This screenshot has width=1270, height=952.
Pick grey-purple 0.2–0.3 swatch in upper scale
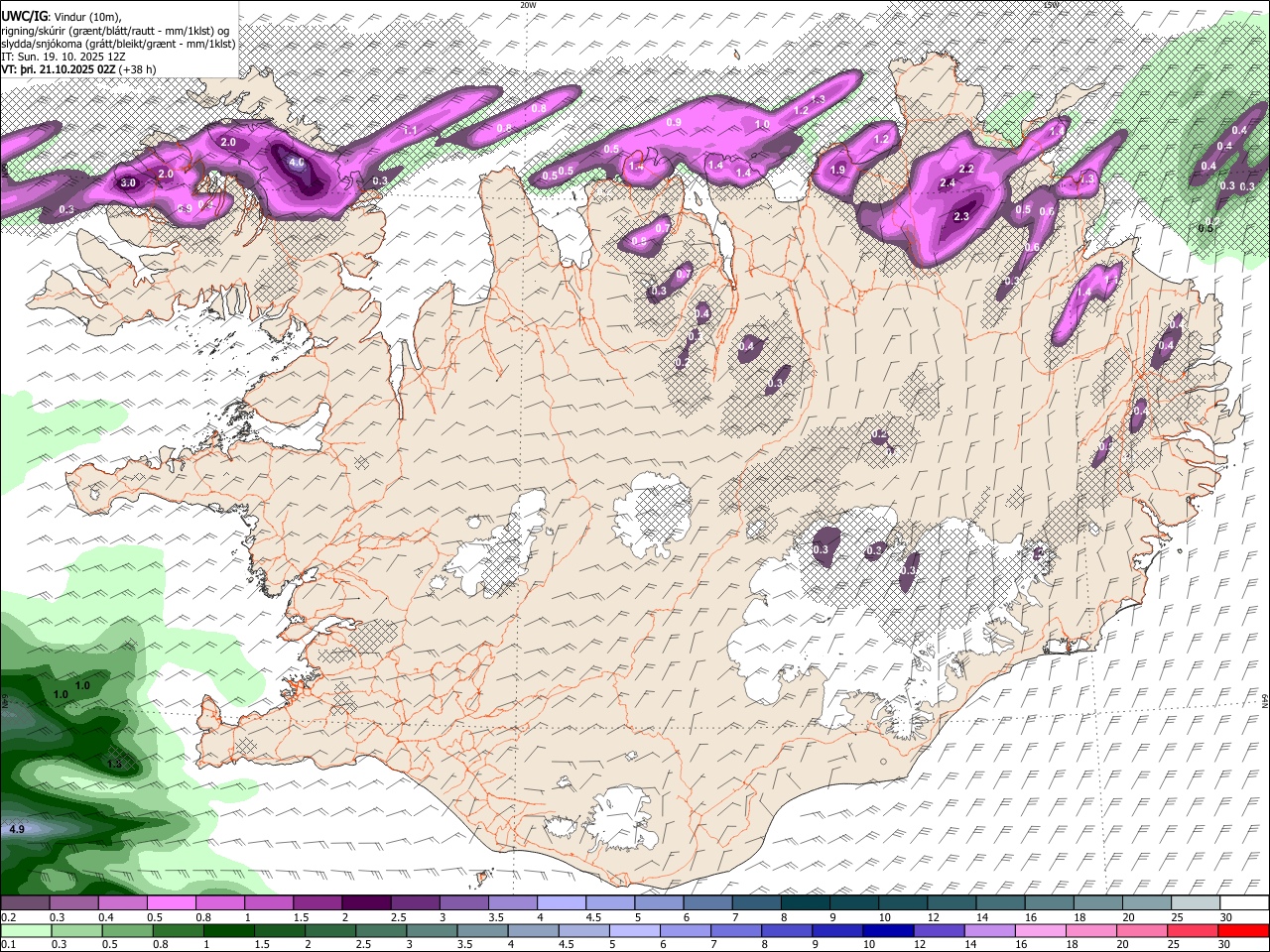tap(25, 903)
